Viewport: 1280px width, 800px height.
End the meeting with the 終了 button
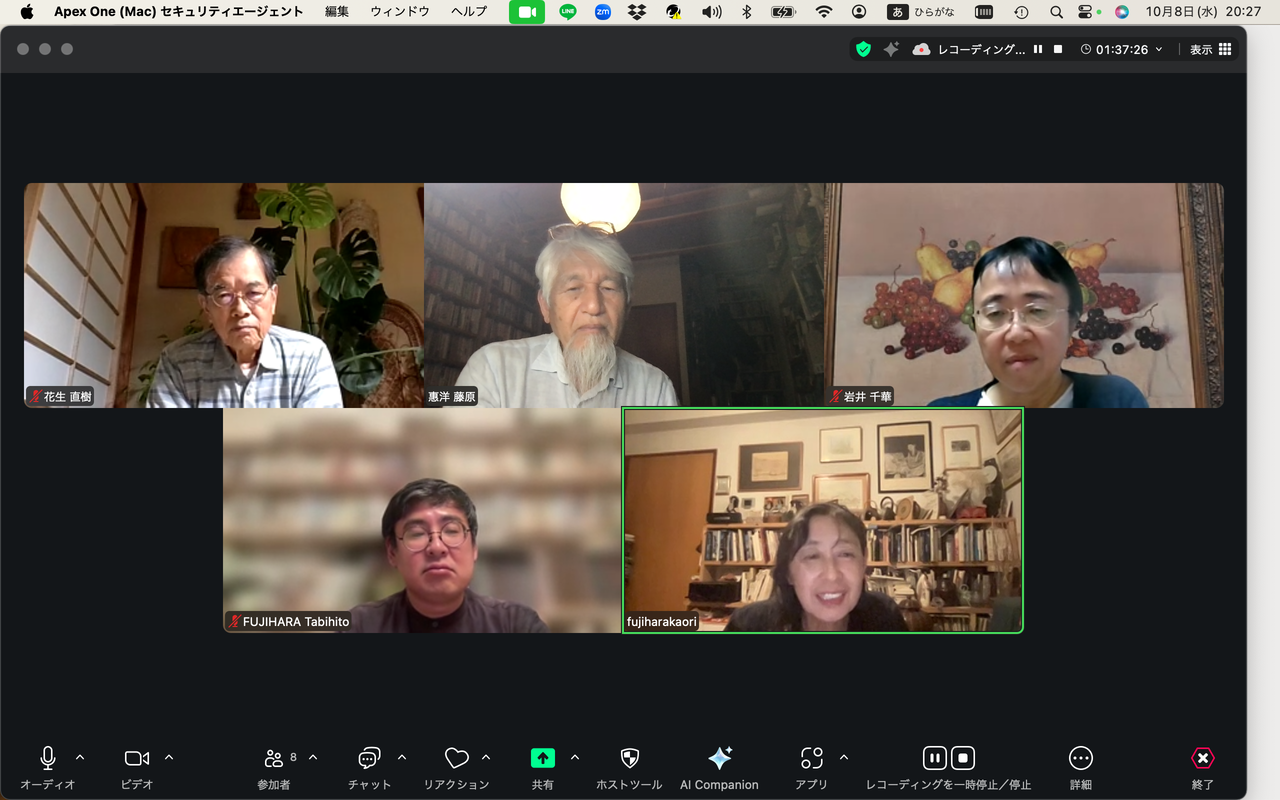point(1203,767)
